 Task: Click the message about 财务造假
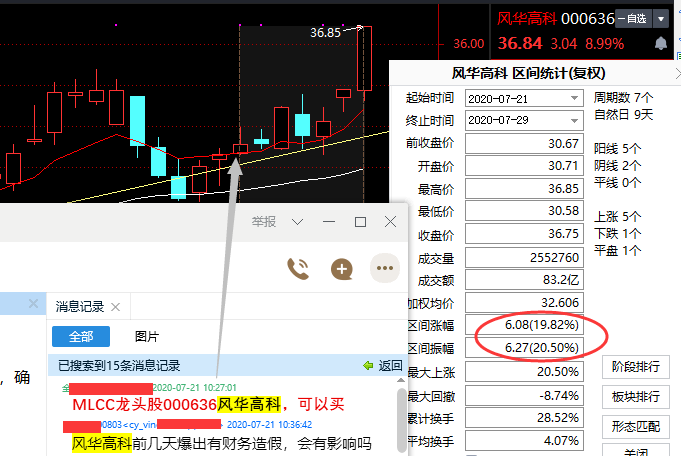(x=221, y=444)
